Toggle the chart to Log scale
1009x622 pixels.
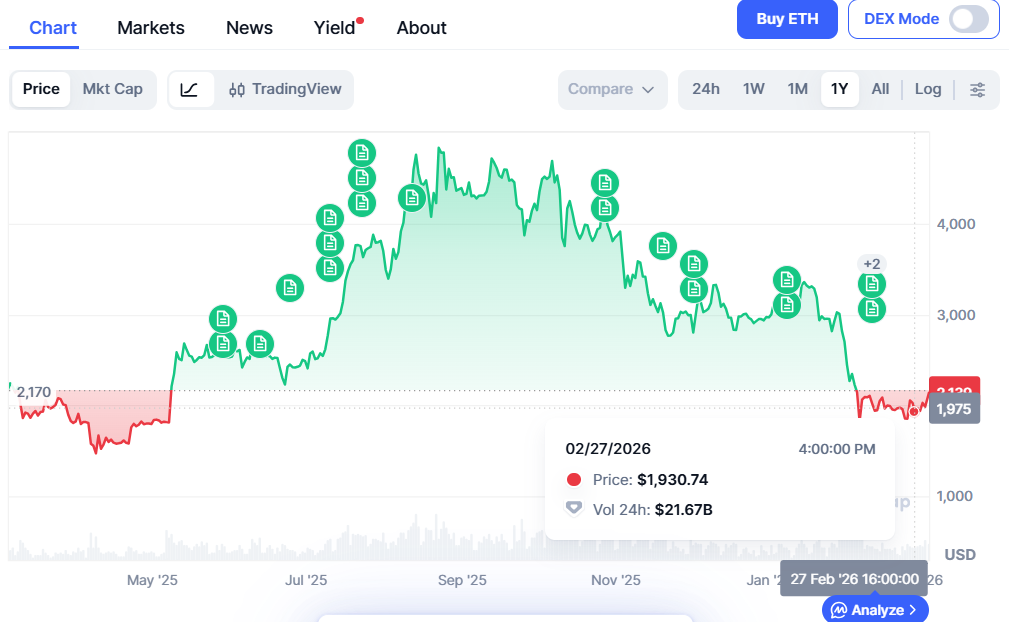coord(928,89)
